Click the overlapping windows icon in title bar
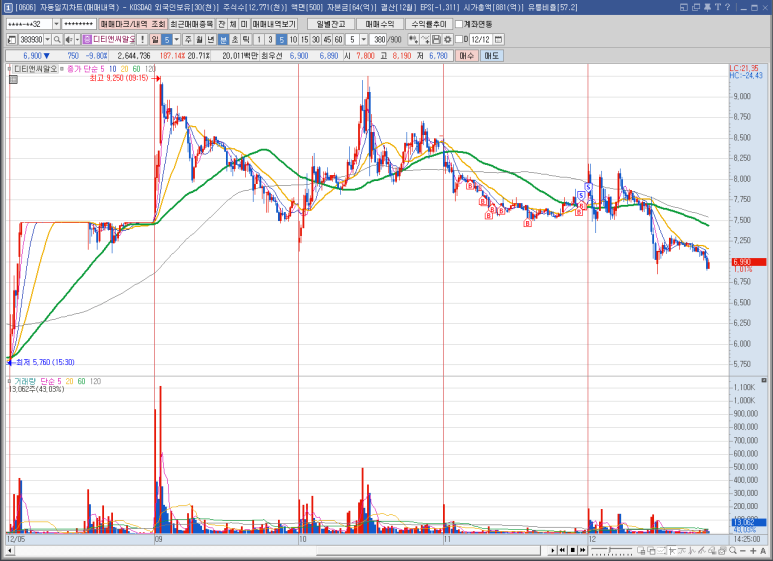The image size is (773, 561). (x=696, y=7)
